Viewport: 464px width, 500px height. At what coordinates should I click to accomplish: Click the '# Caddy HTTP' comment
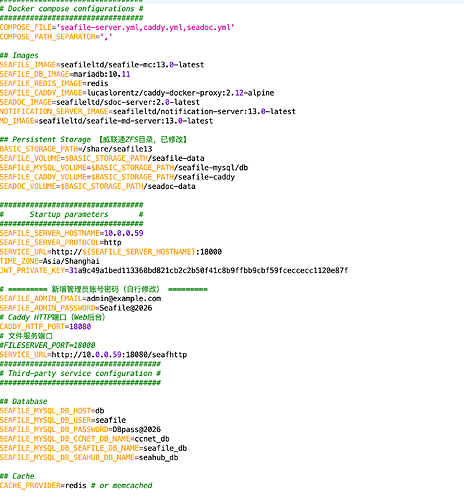click(53, 317)
